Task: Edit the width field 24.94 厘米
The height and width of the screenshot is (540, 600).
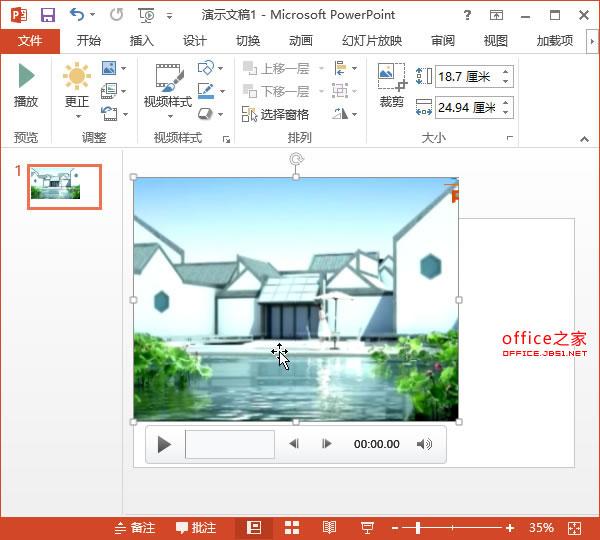Action: pyautogui.click(x=468, y=108)
